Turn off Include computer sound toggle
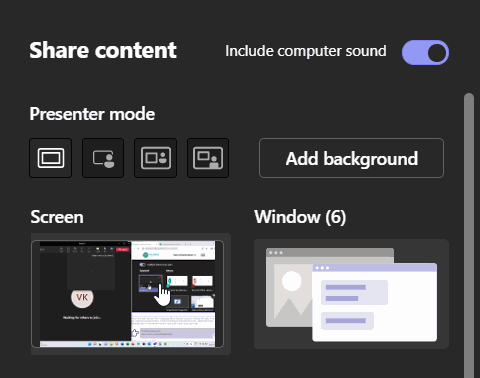Screen dimensions: 480x378 click(x=425, y=52)
